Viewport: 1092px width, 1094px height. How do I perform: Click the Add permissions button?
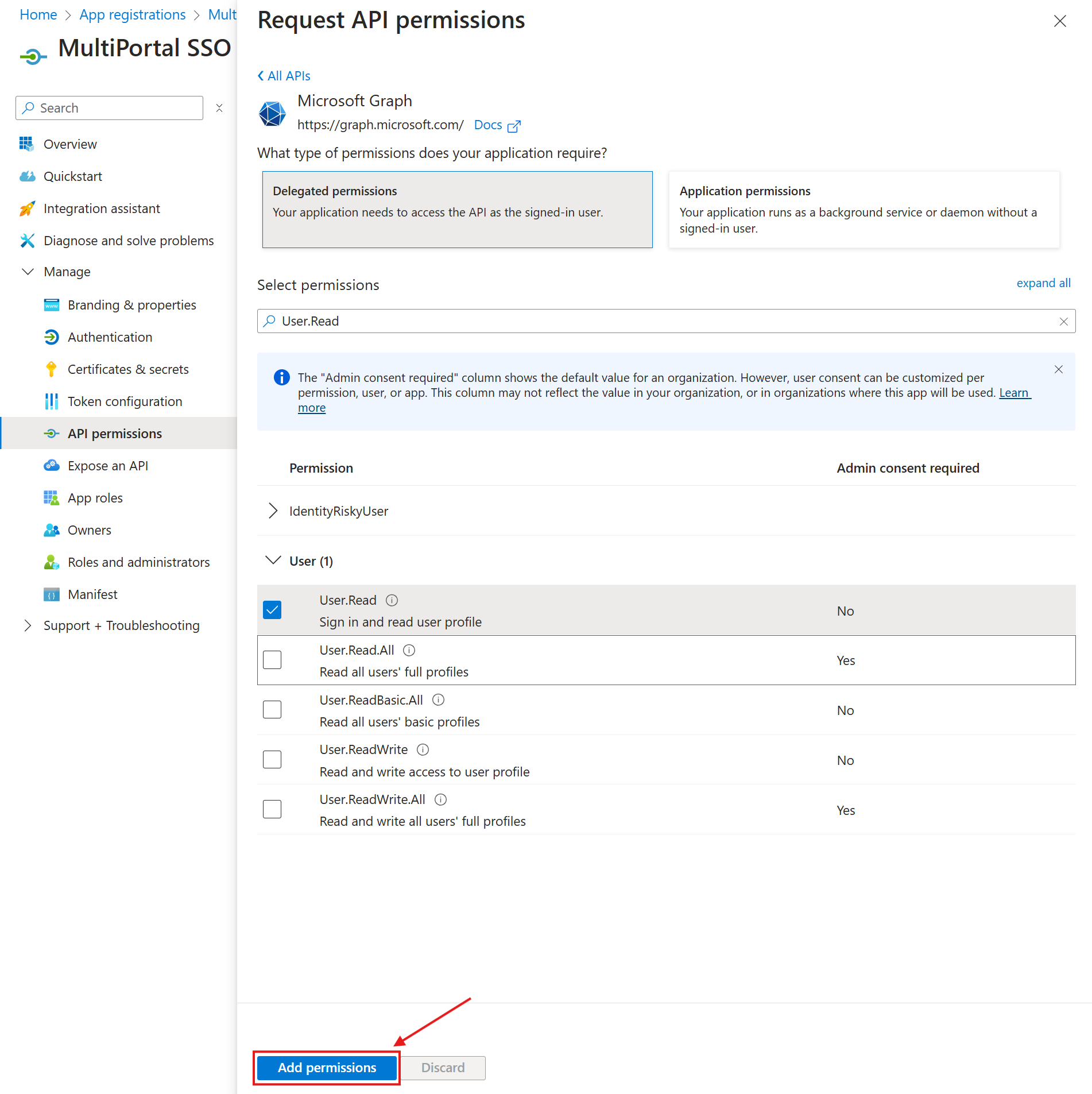(x=327, y=1068)
